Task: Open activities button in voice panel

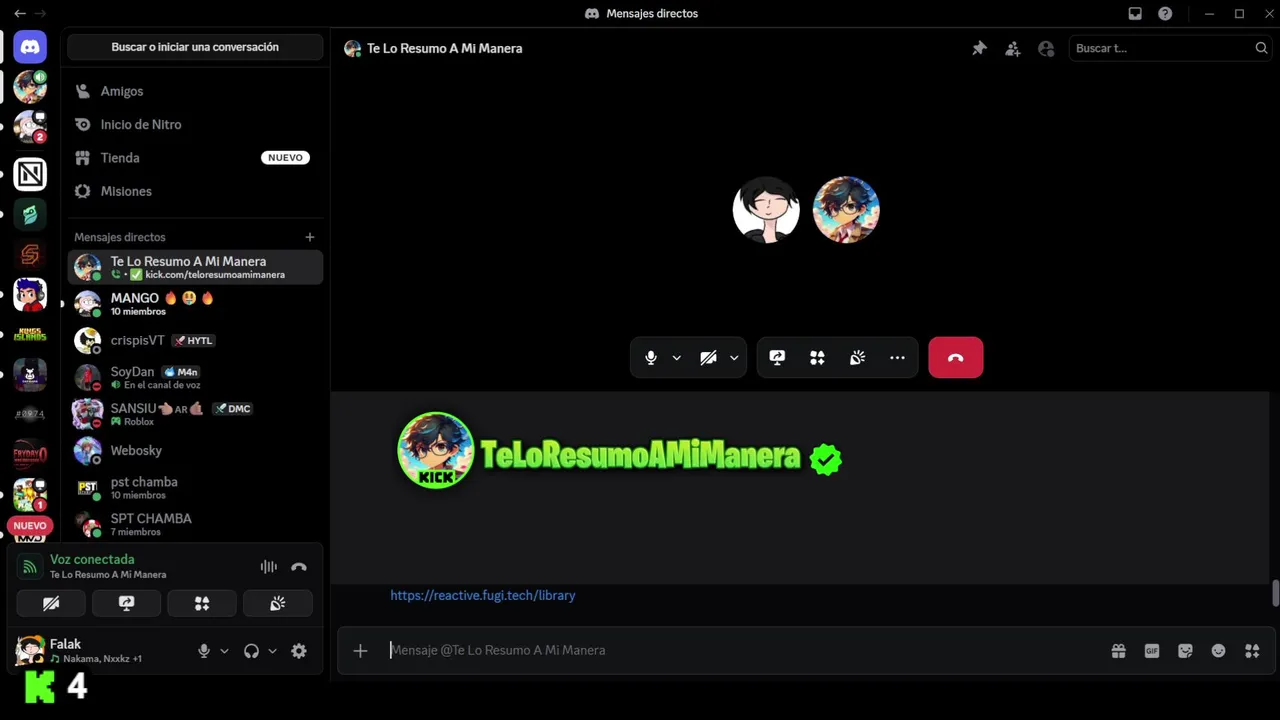Action: (202, 603)
